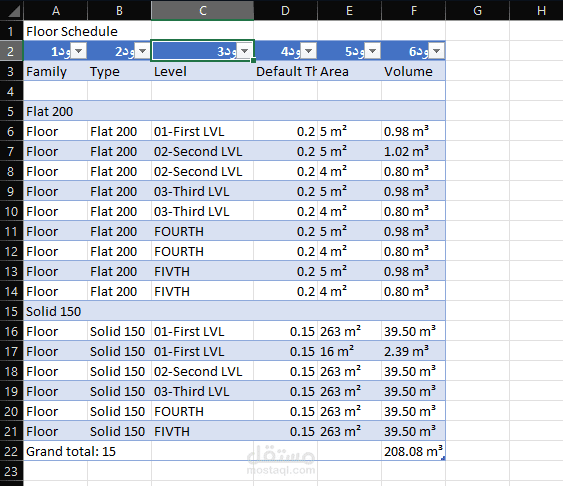Select the row 22 header
This screenshot has width=563, height=486.
[x=11, y=451]
